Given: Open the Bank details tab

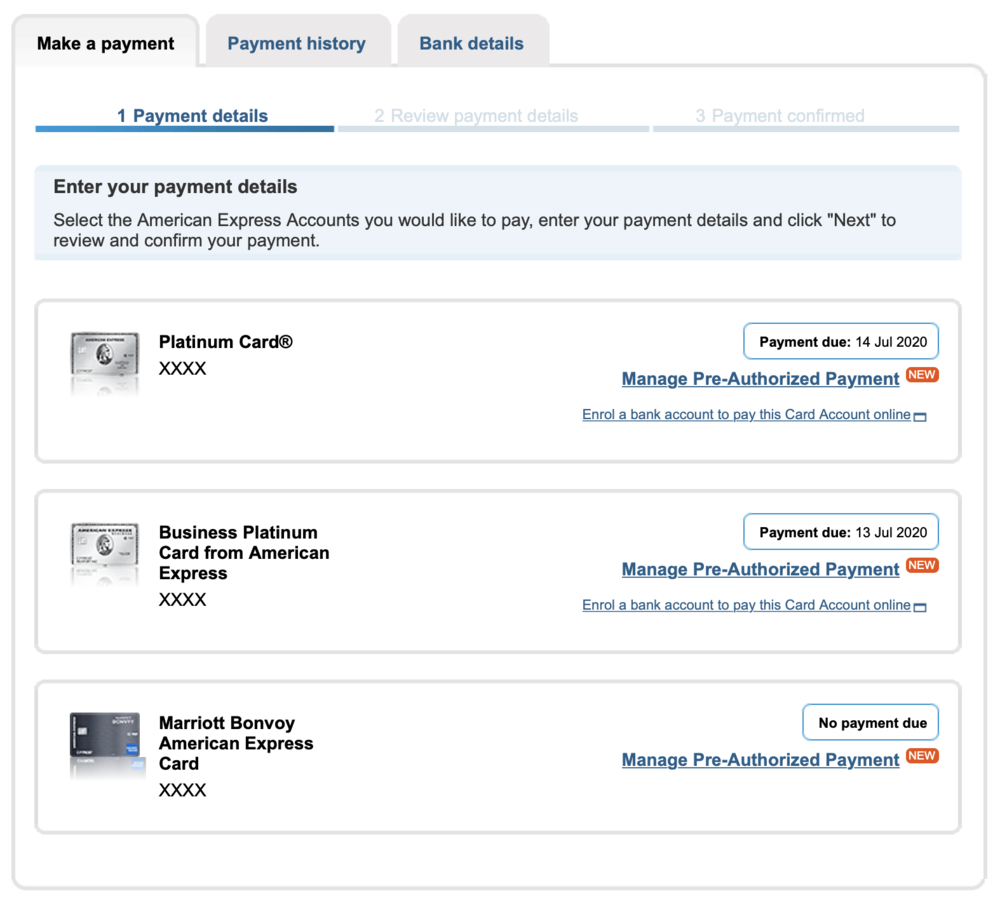Looking at the screenshot, I should point(471,44).
